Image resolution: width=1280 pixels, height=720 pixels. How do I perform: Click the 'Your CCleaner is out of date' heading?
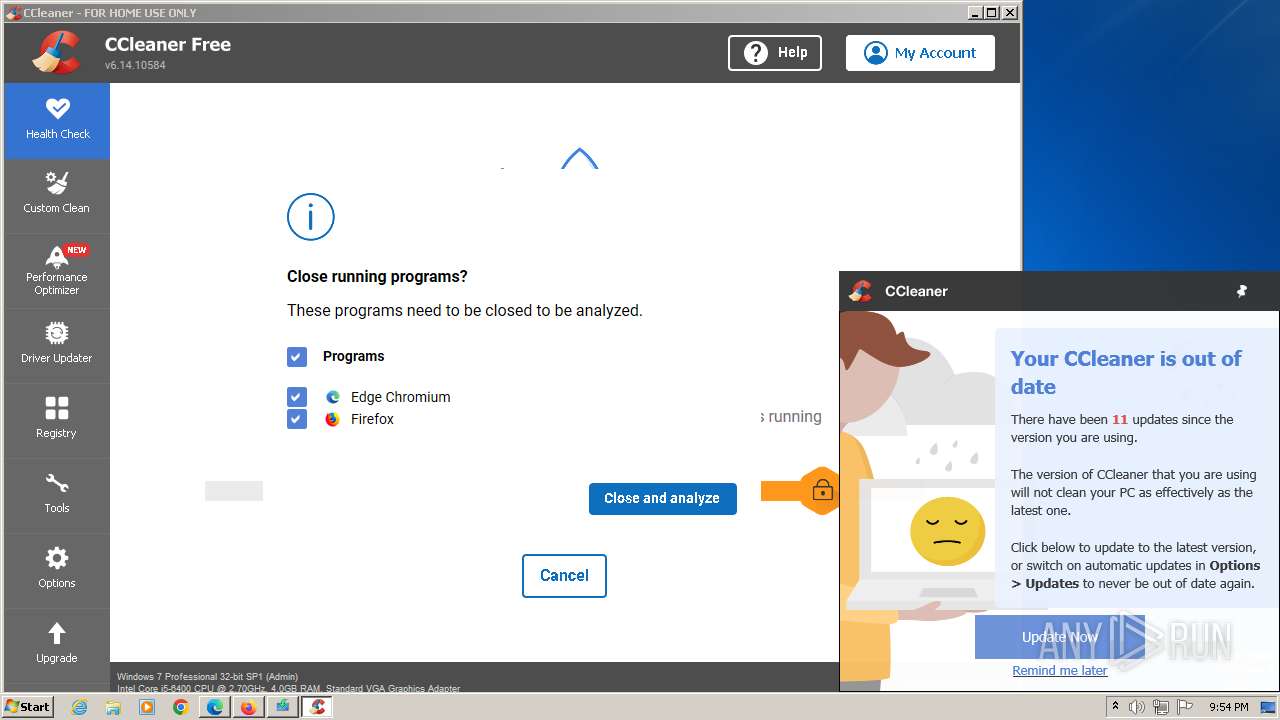(1126, 373)
